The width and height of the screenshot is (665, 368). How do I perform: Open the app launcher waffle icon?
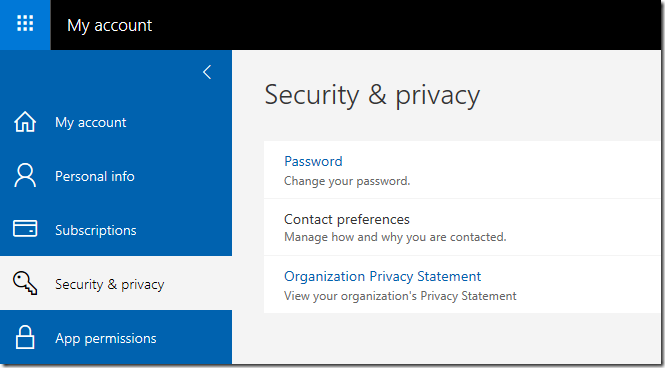[x=25, y=25]
